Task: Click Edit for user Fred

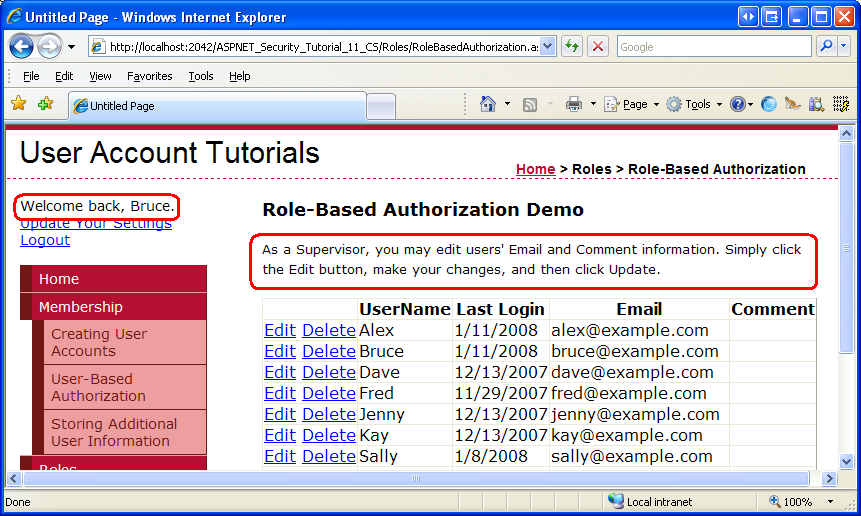Action: pos(280,393)
